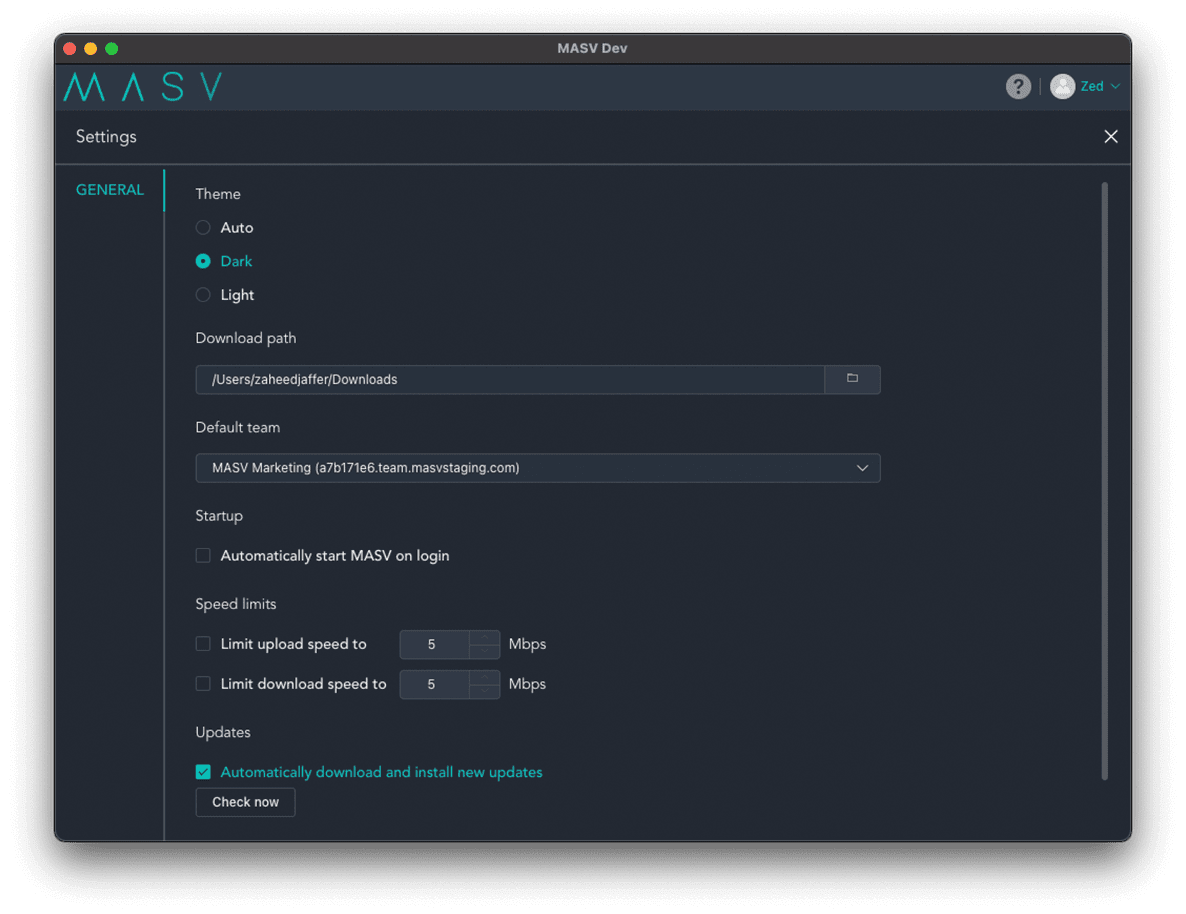Decrease the download speed limit stepper
This screenshot has height=914, width=1186.
tap(484, 692)
